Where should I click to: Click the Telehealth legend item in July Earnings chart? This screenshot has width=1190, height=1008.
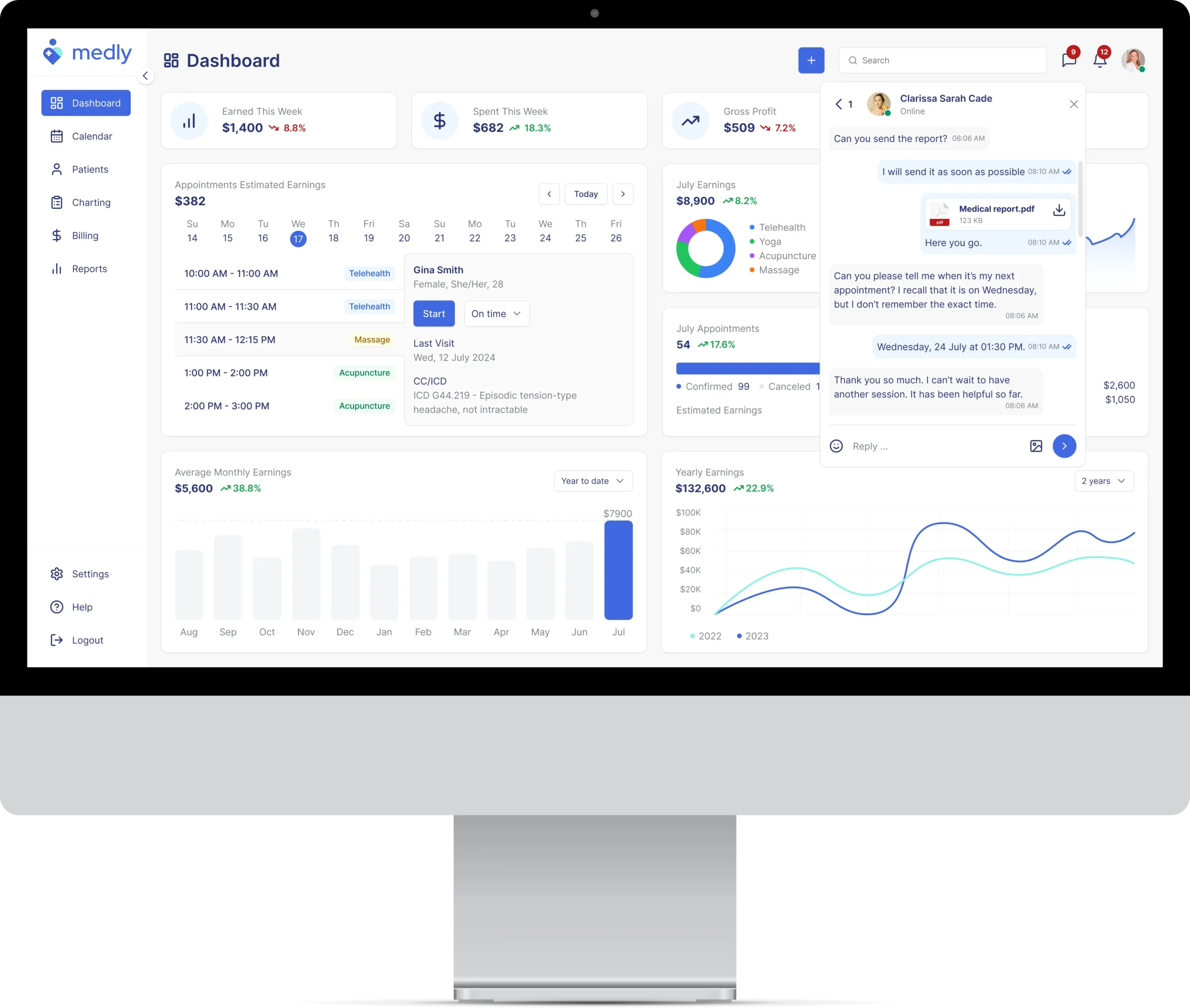click(780, 228)
